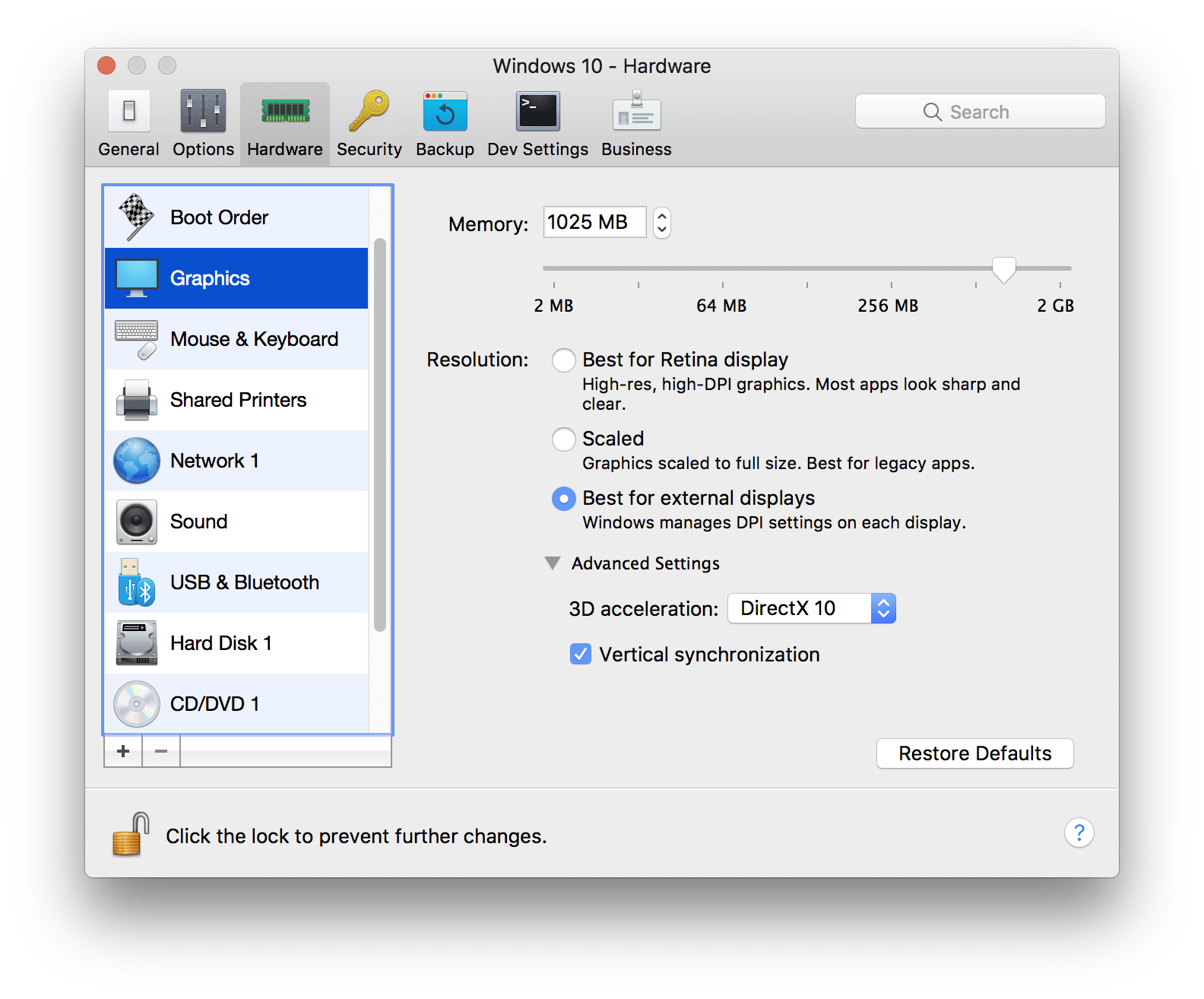Click the Memory stepper arrows
Screen dimensions: 1204x999
tap(662, 223)
